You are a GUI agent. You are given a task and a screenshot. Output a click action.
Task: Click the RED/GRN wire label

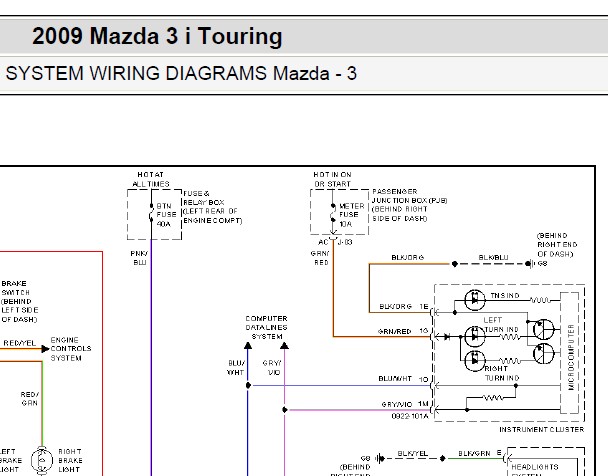click(29, 399)
